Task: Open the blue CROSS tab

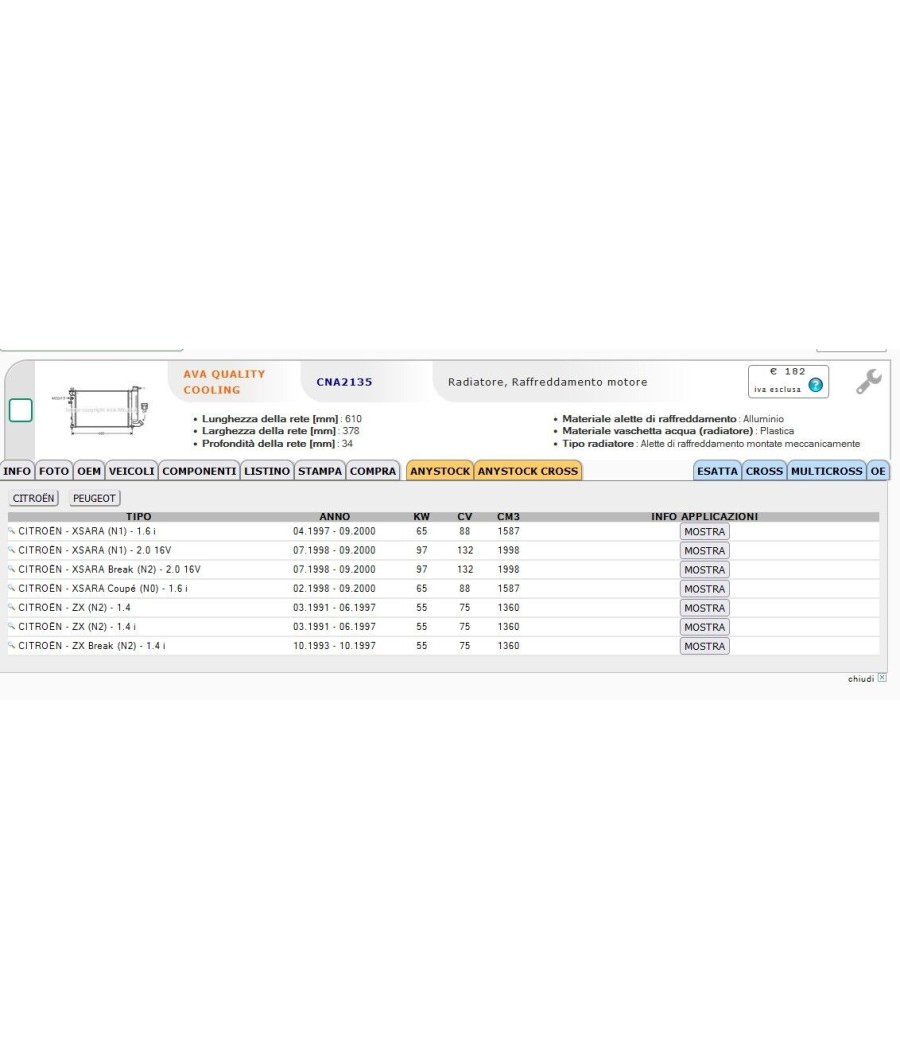Action: [x=764, y=471]
